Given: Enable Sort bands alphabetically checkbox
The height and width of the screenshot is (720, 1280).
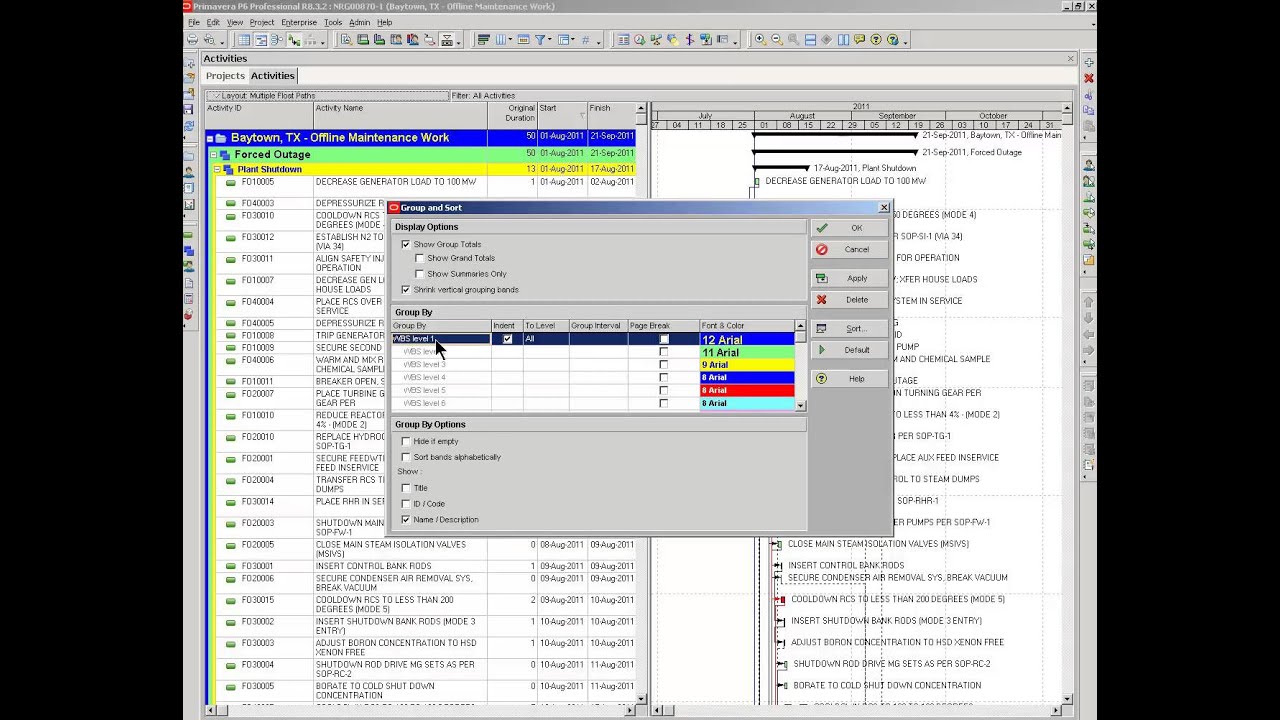Looking at the screenshot, I should pos(406,457).
